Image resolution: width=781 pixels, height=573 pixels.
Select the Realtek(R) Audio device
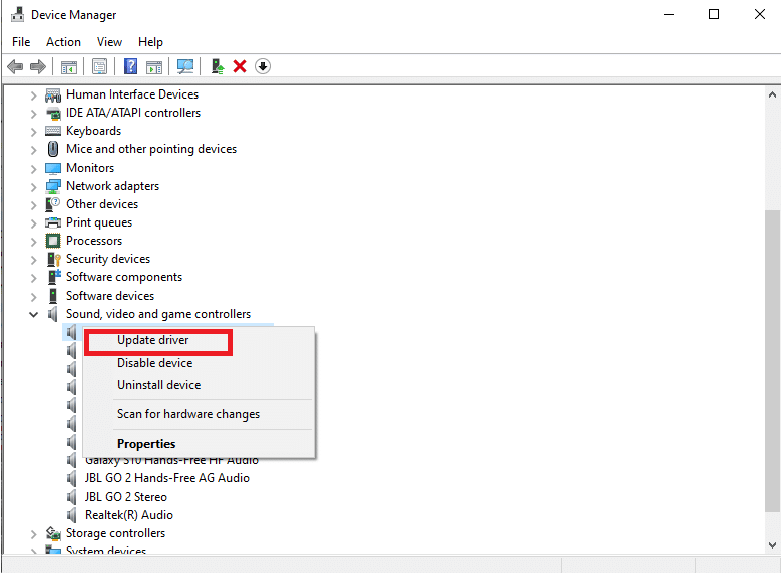tap(128, 515)
